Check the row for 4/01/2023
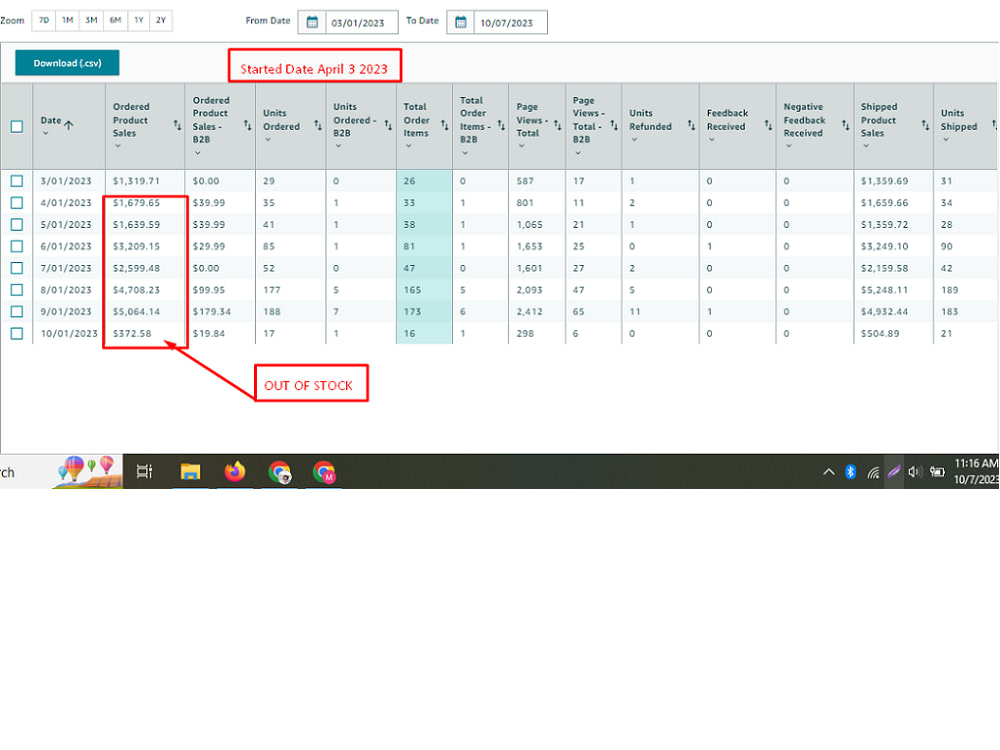1000x750 pixels. (x=17, y=203)
